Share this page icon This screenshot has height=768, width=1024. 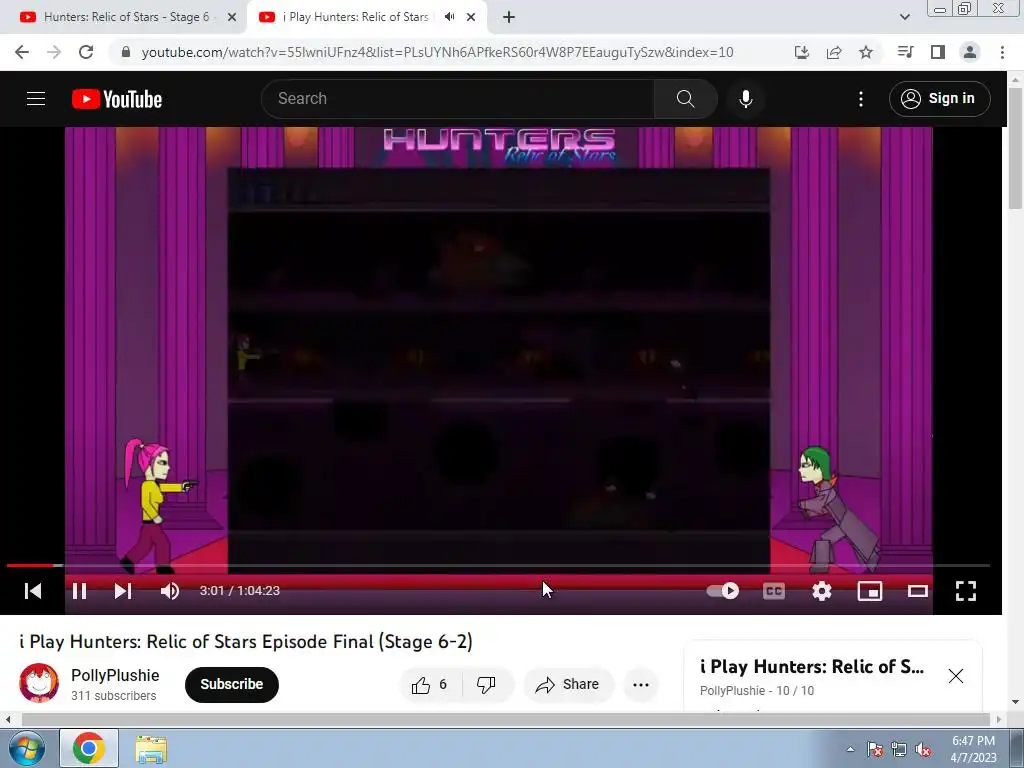coord(834,52)
